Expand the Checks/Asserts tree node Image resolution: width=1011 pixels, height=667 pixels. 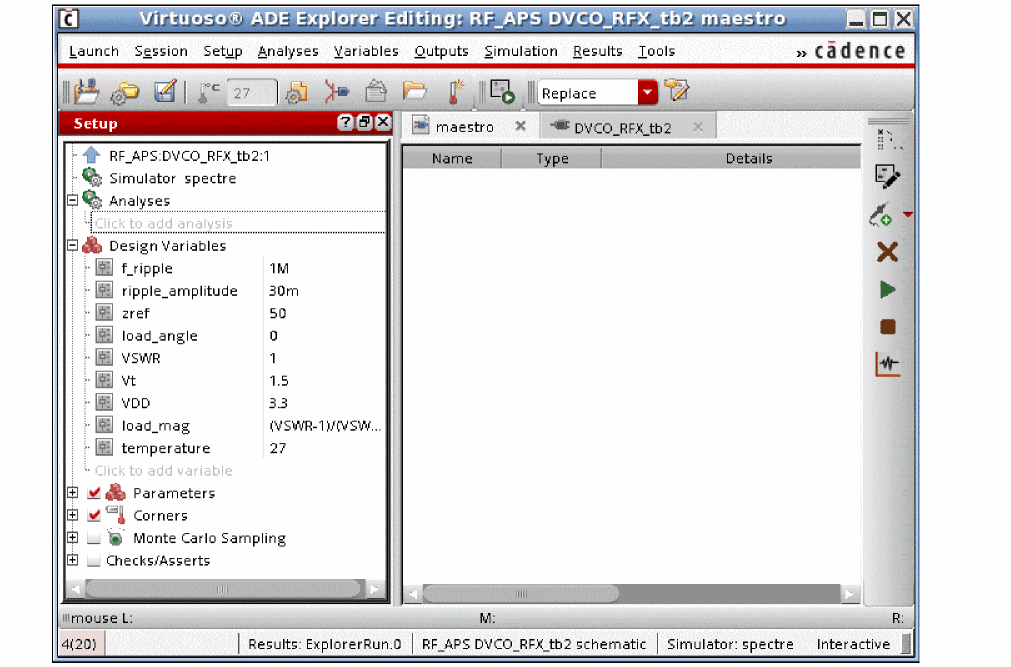click(72, 561)
